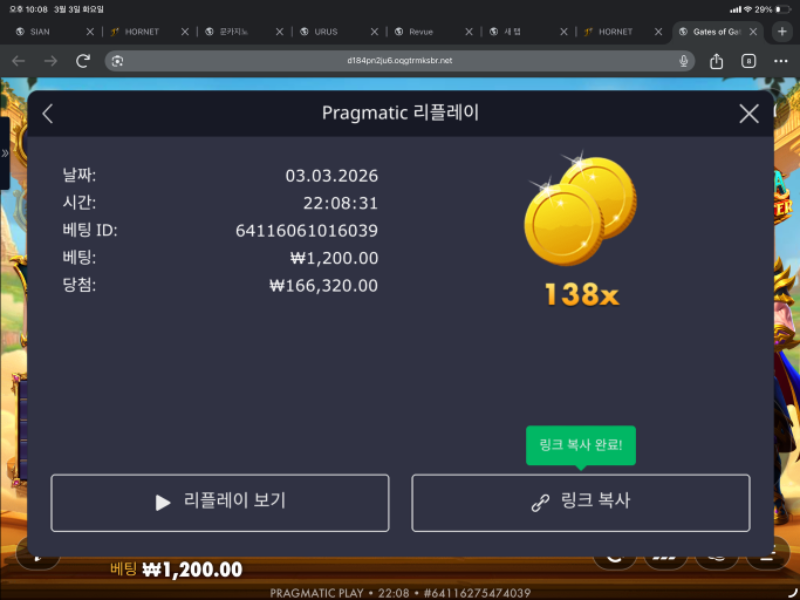This screenshot has height=600, width=800.
Task: Open site settings icon in address bar
Action: tap(118, 61)
